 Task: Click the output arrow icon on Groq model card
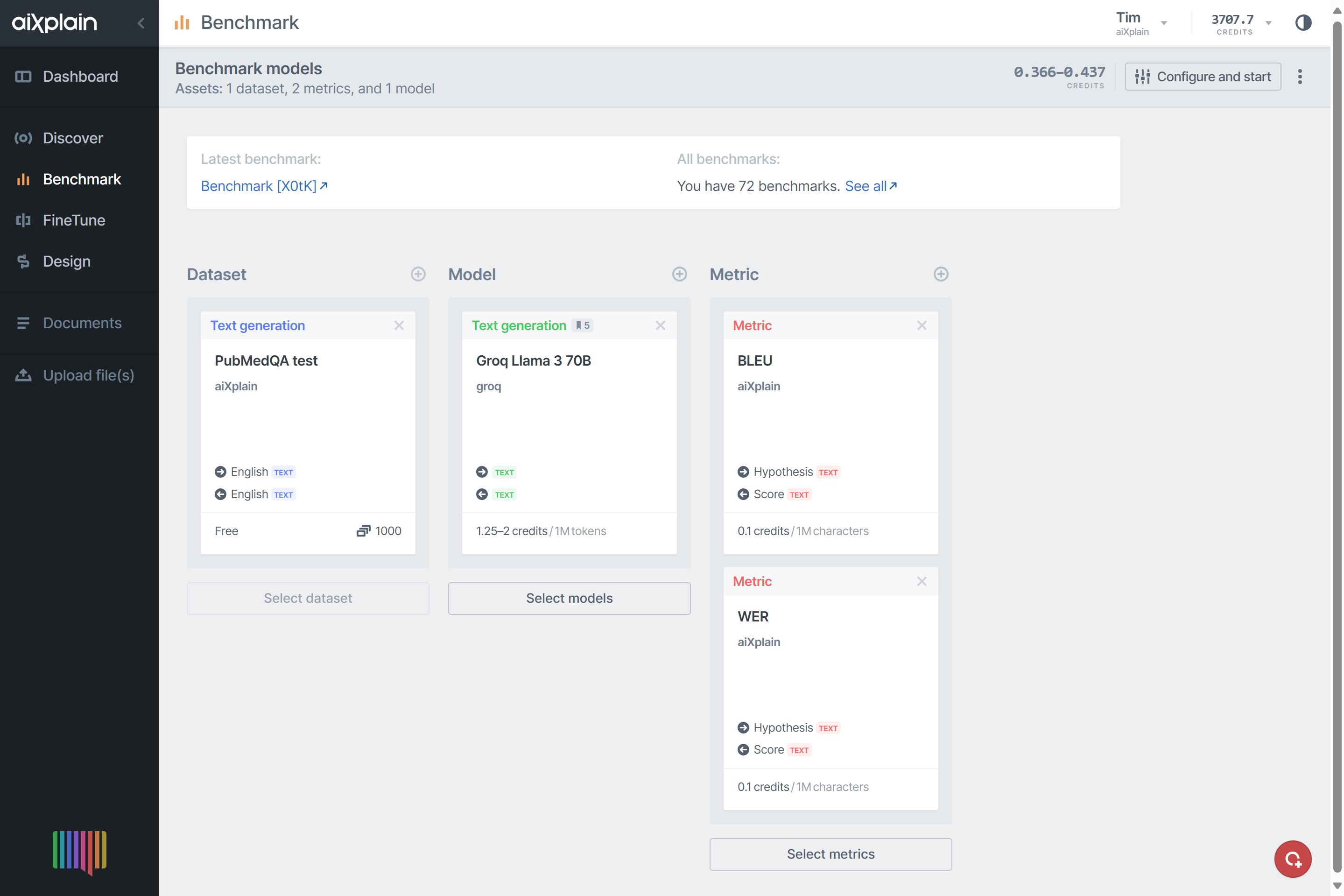click(x=482, y=494)
